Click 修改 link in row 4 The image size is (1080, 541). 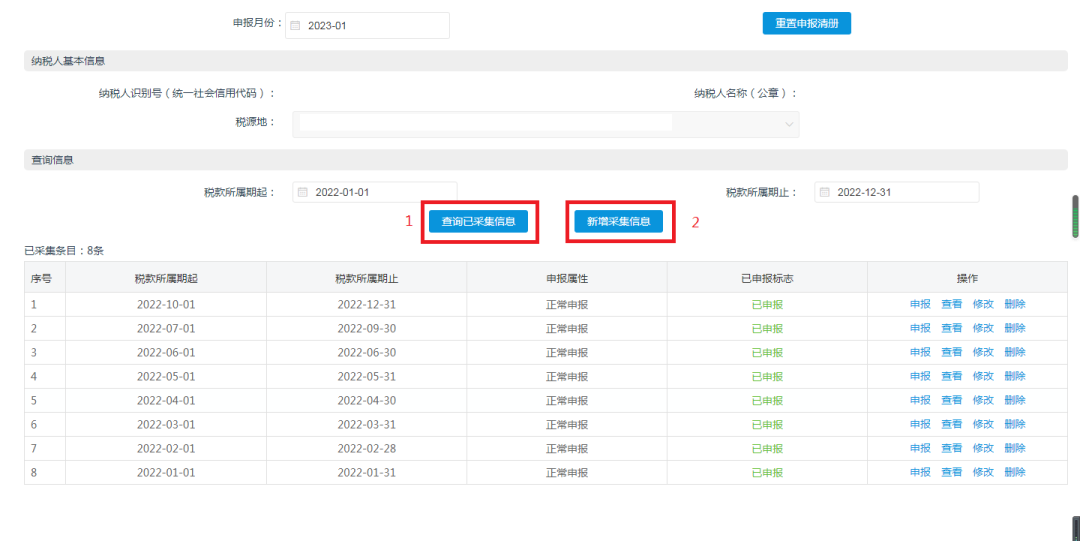[x=983, y=376]
